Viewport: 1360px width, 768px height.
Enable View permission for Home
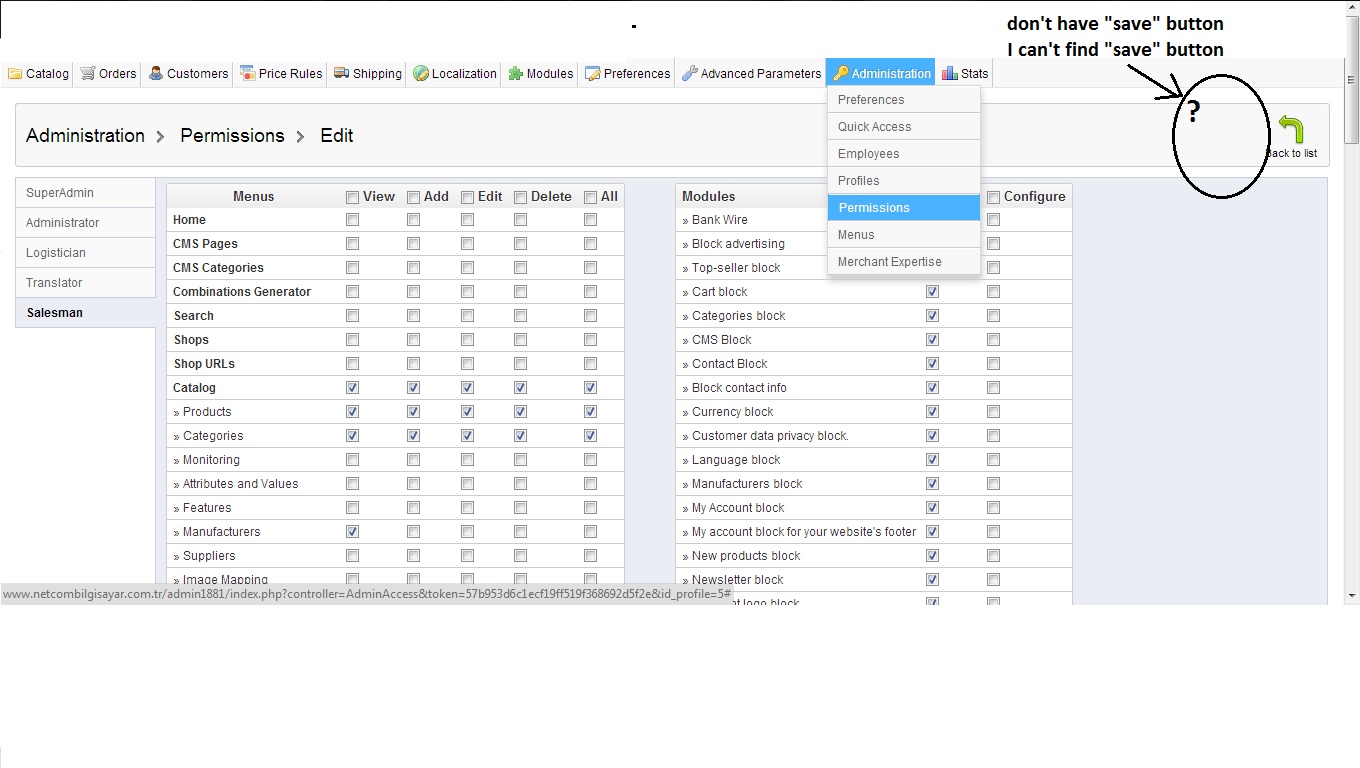tap(352, 220)
